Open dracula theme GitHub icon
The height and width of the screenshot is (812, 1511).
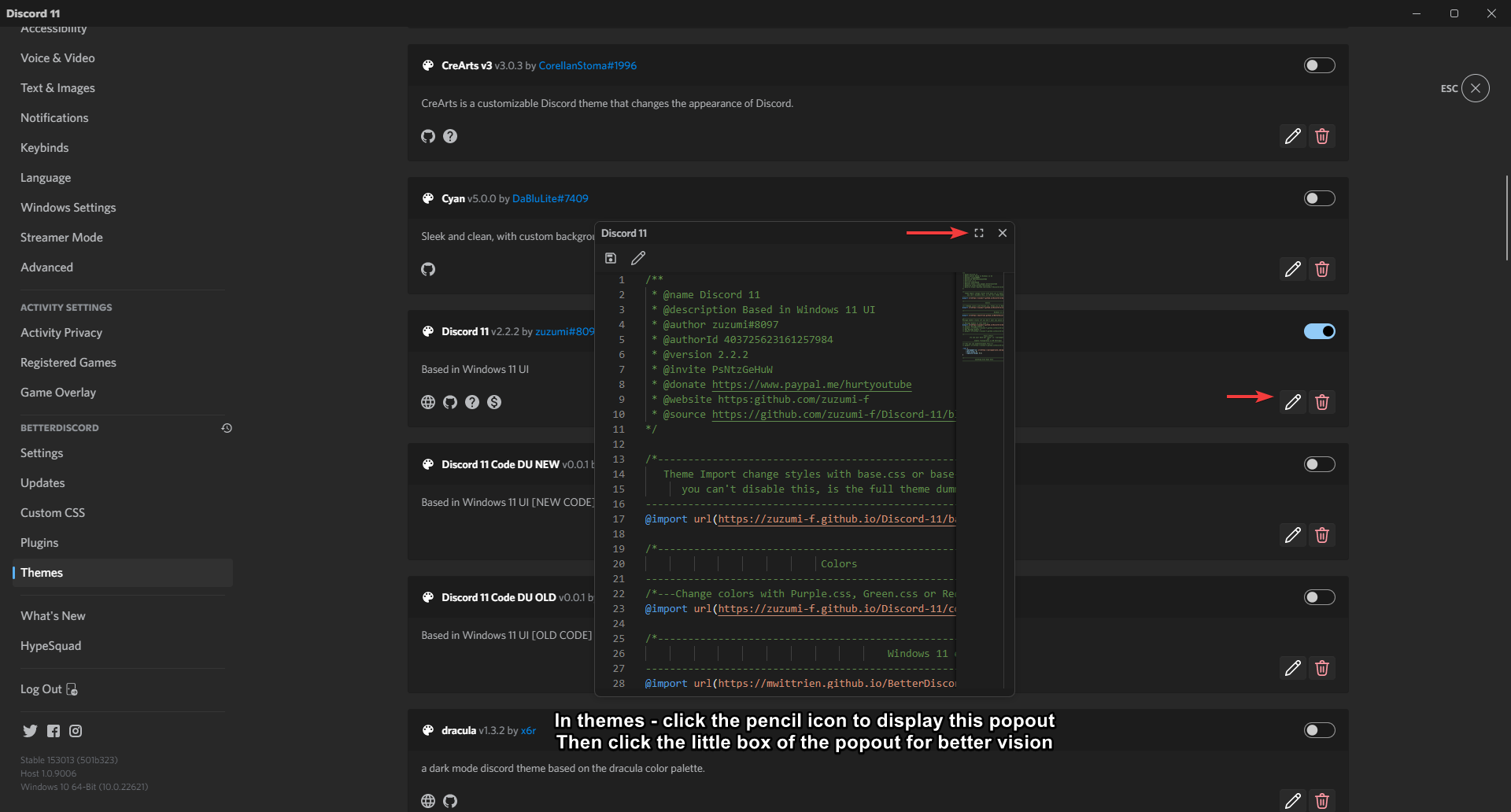pyautogui.click(x=450, y=801)
